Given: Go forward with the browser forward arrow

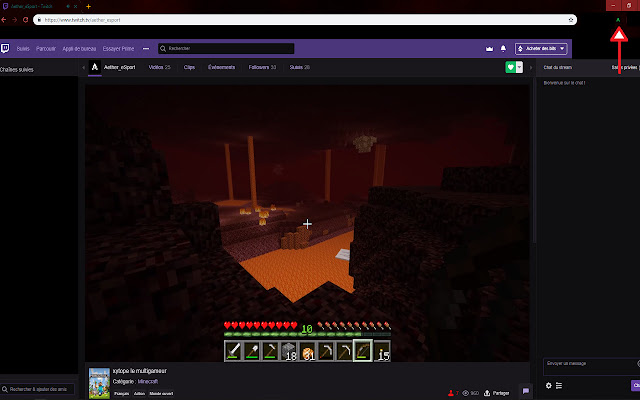Looking at the screenshot, I should point(14,20).
